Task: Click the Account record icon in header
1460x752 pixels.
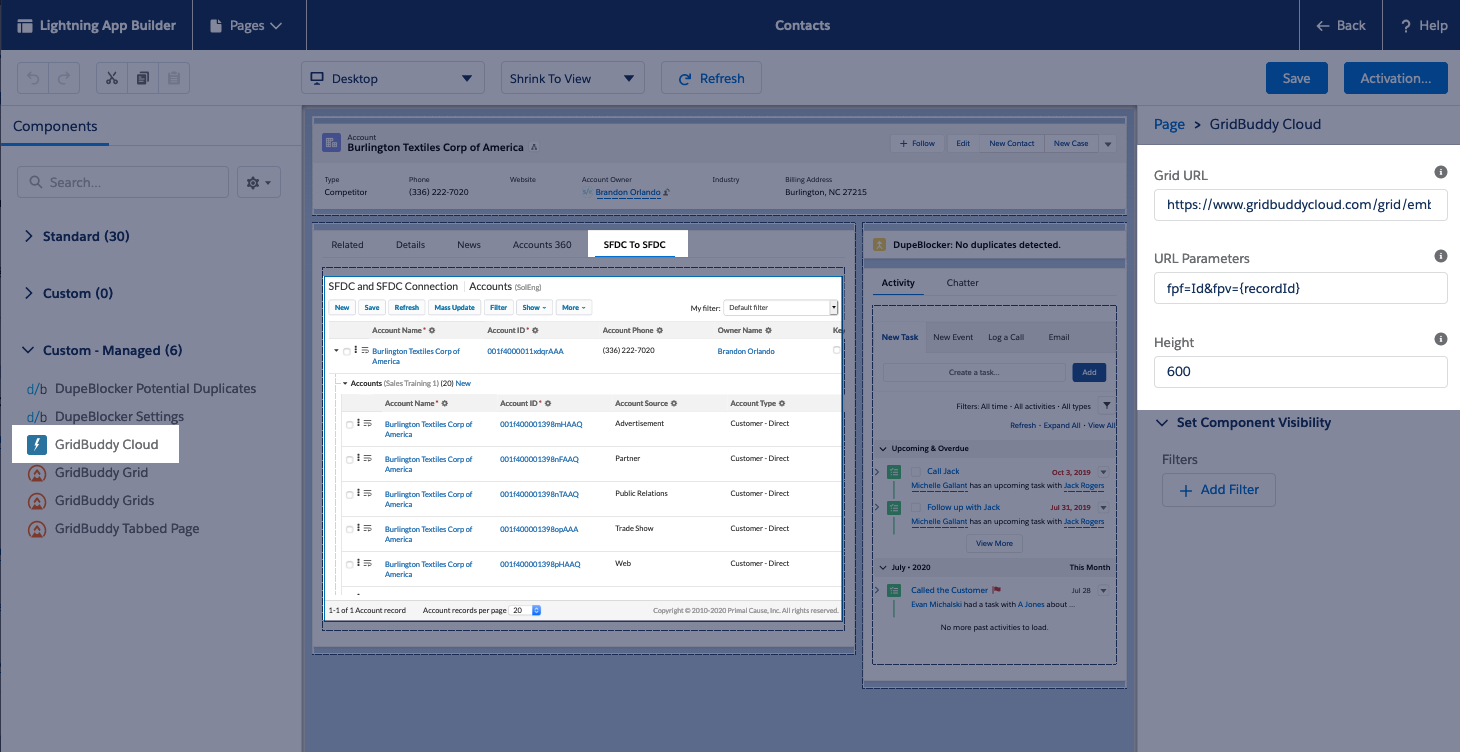Action: click(332, 143)
